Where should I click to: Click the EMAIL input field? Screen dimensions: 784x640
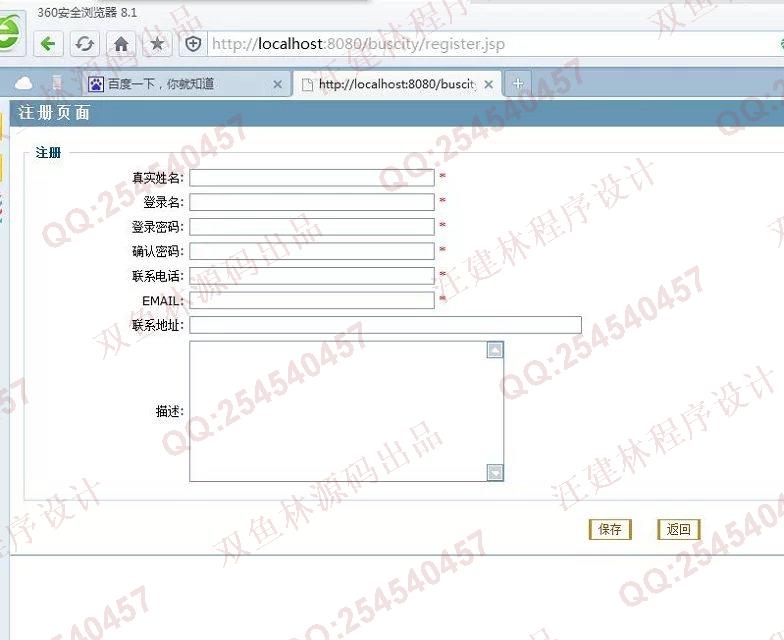[x=312, y=300]
